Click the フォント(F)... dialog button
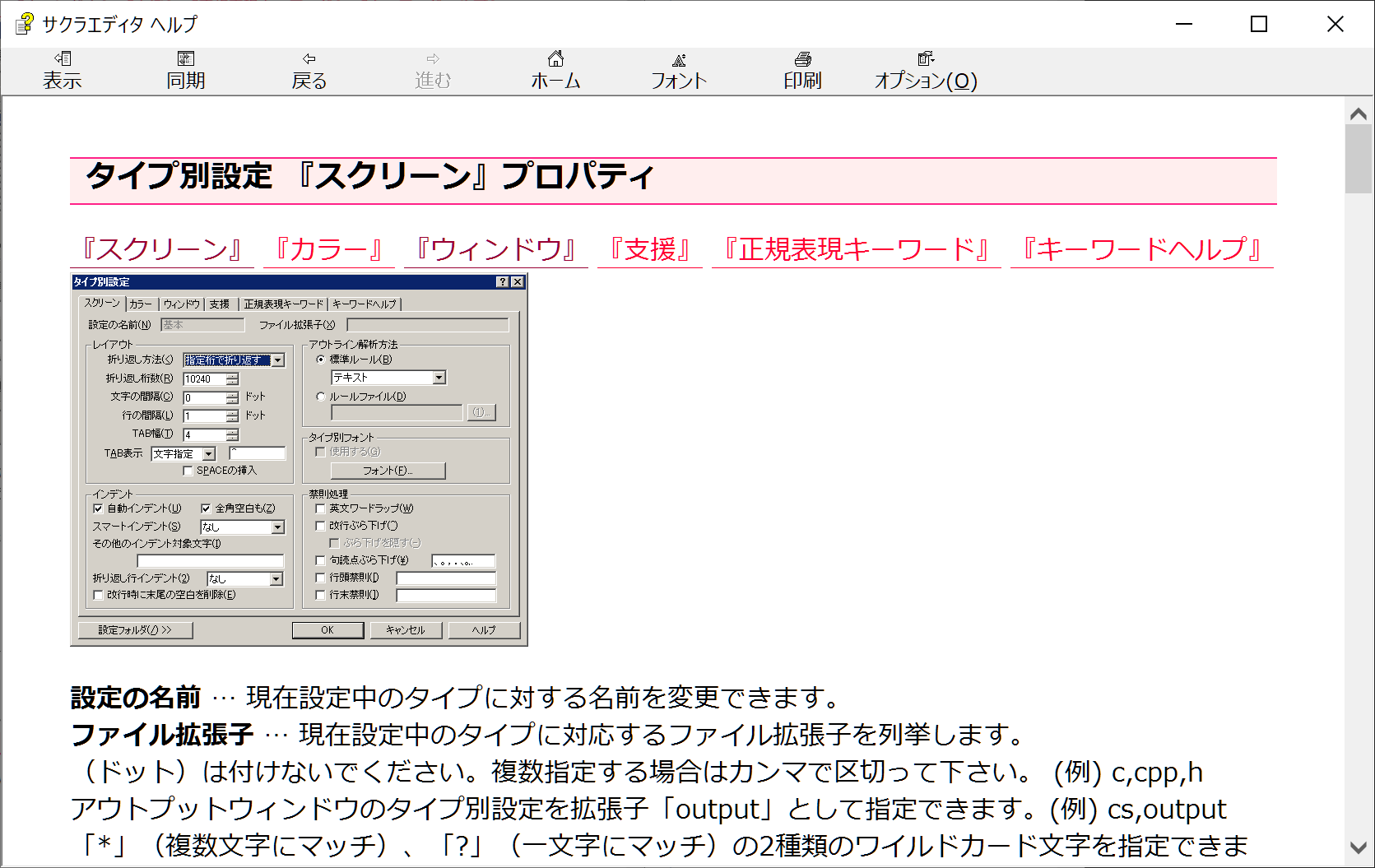Screen dimensions: 1375x868 click(x=388, y=471)
